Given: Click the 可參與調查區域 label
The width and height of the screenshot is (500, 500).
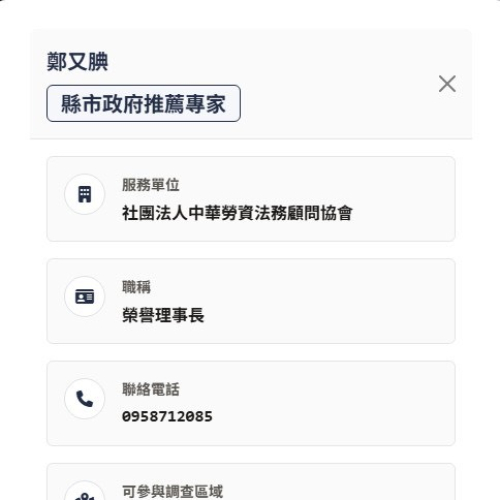Looking at the screenshot, I should pyautogui.click(x=172, y=492).
